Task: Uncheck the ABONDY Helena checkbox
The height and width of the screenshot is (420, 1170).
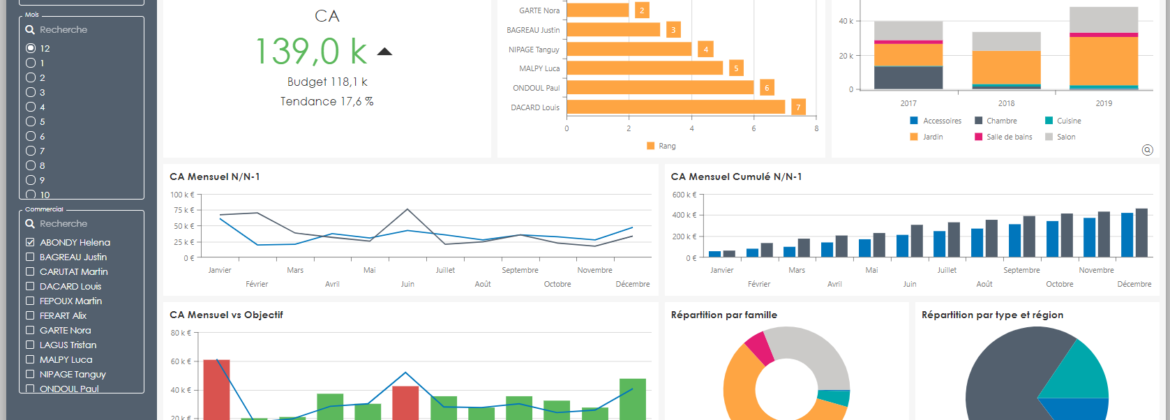Action: click(30, 242)
